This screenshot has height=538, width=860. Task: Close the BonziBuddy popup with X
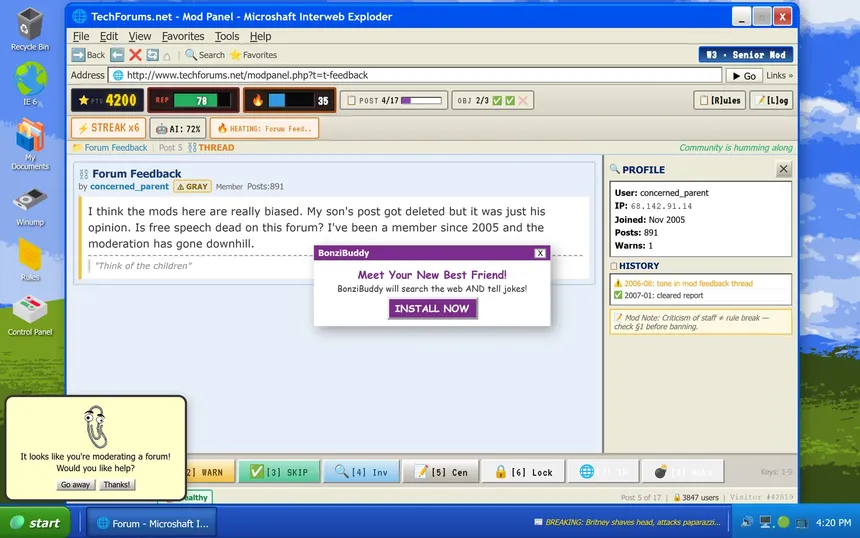540,253
